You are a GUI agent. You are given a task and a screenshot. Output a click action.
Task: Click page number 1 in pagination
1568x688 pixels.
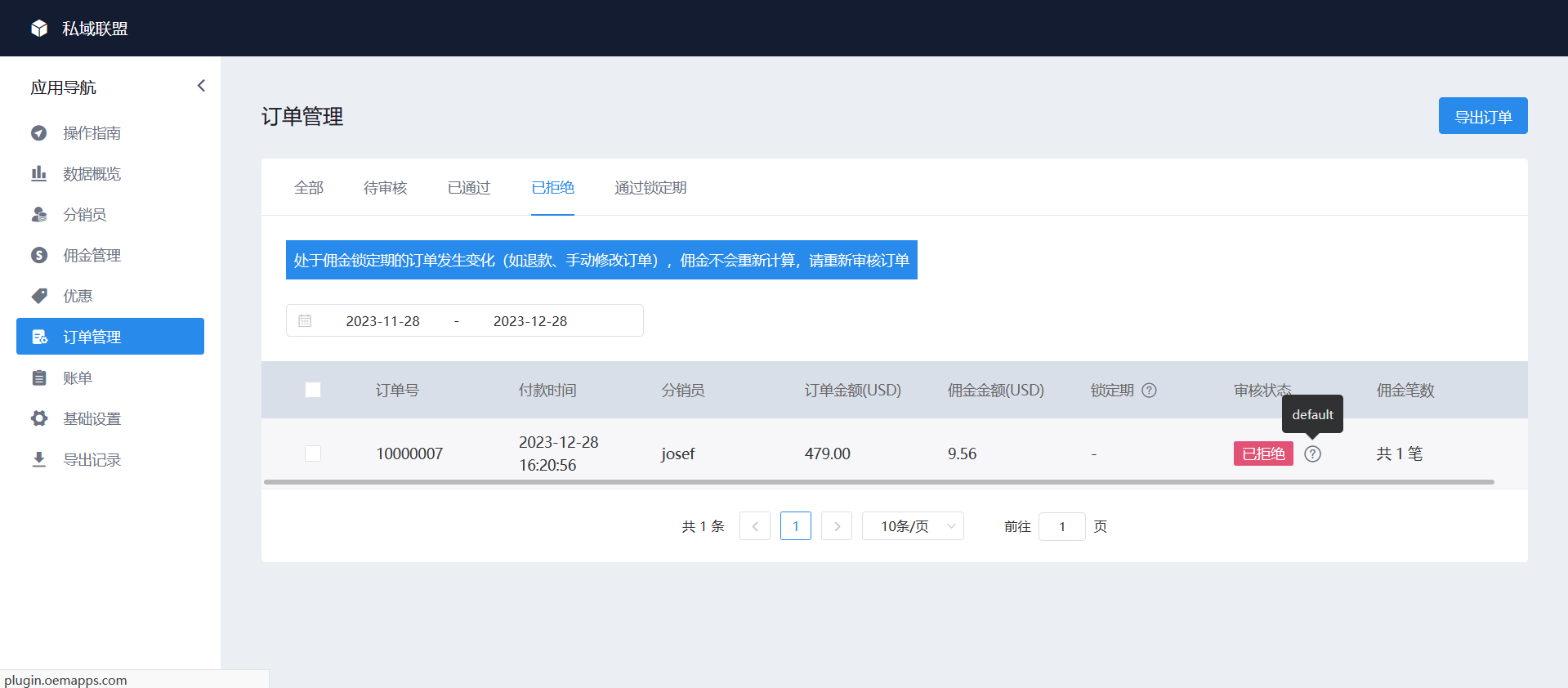pyautogui.click(x=796, y=526)
